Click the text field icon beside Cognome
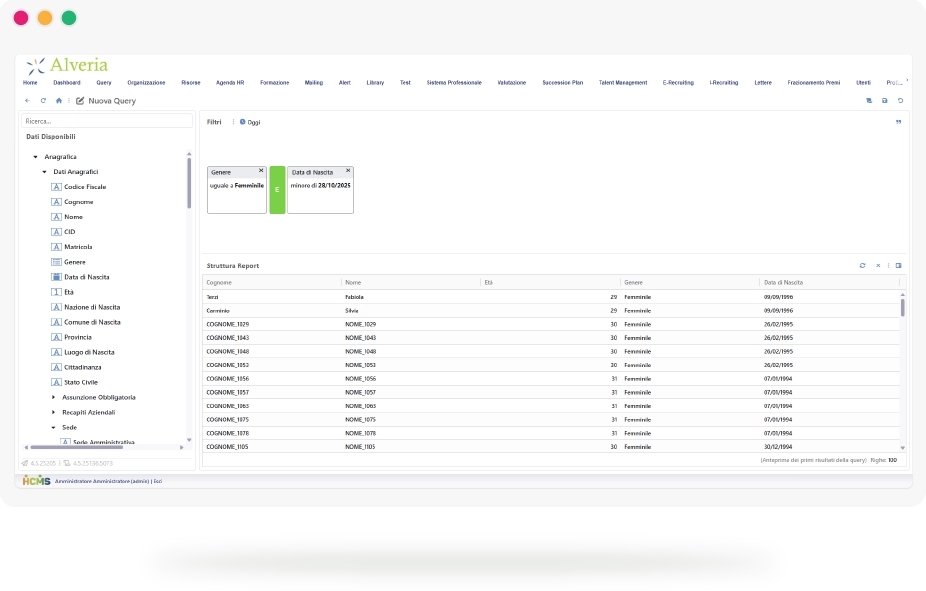926x591 pixels. pyautogui.click(x=56, y=202)
